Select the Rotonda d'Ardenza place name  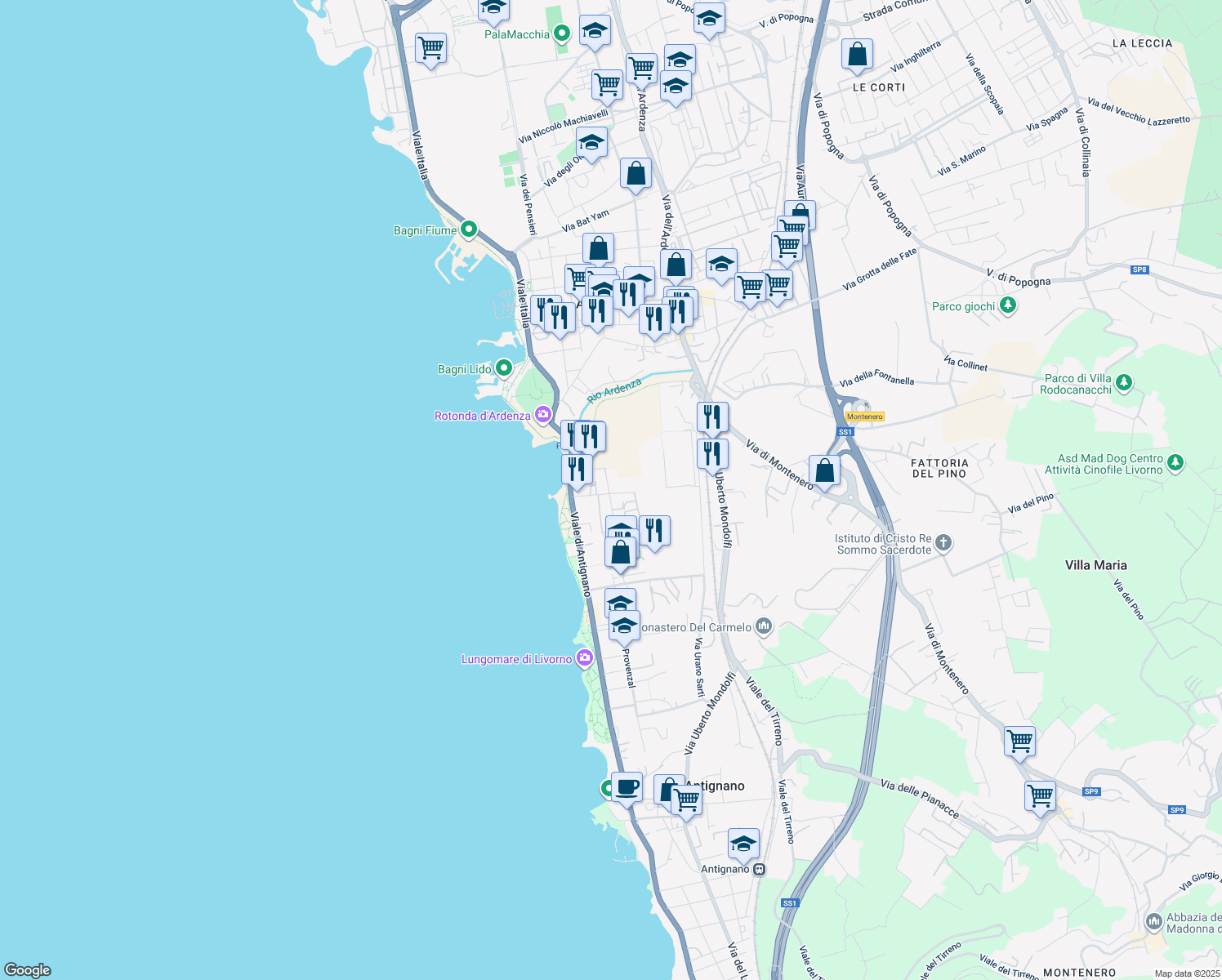pos(482,416)
